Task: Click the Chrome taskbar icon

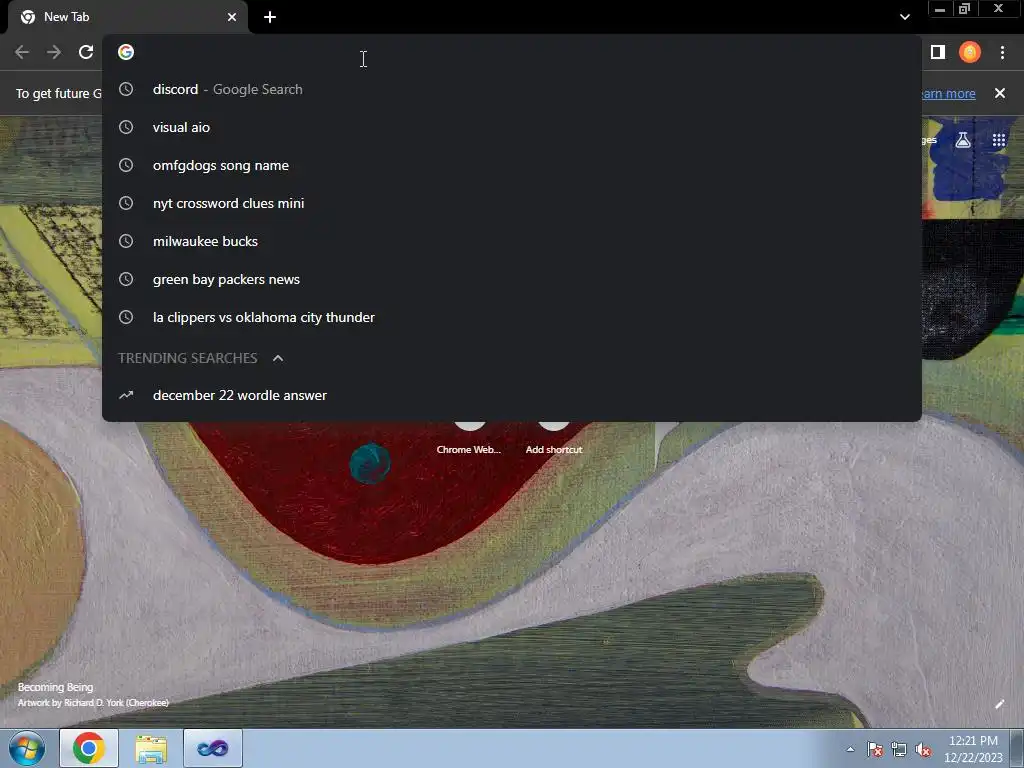Action: (x=89, y=748)
